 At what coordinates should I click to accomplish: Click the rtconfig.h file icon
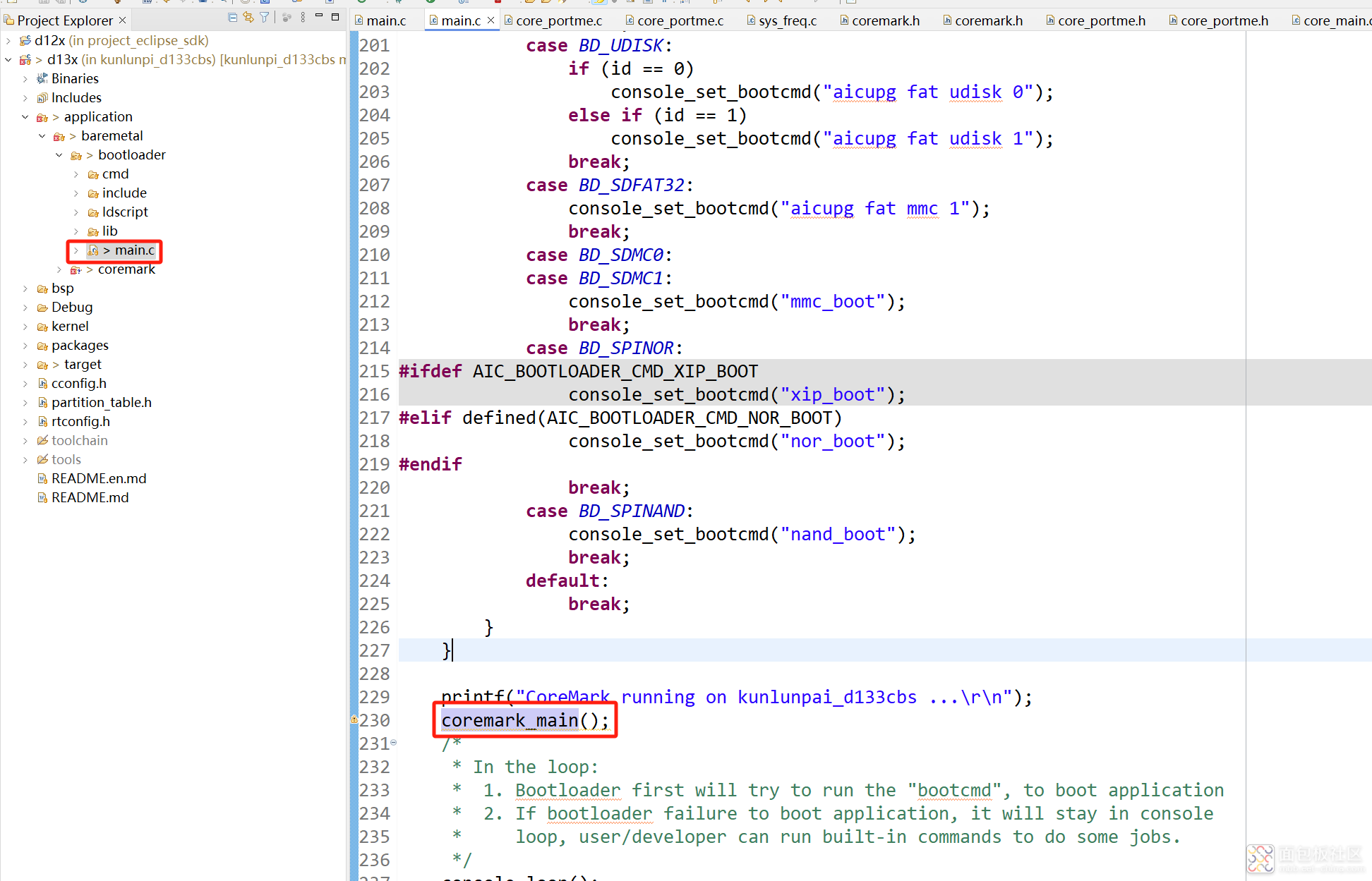point(42,422)
